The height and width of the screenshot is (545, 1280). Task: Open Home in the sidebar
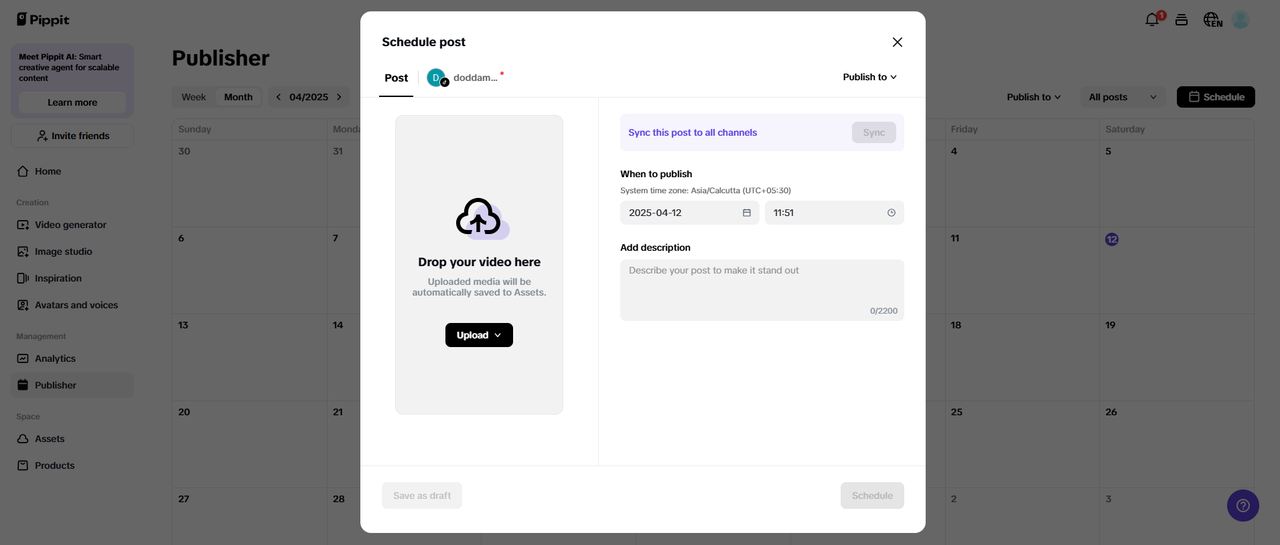pyautogui.click(x=72, y=171)
